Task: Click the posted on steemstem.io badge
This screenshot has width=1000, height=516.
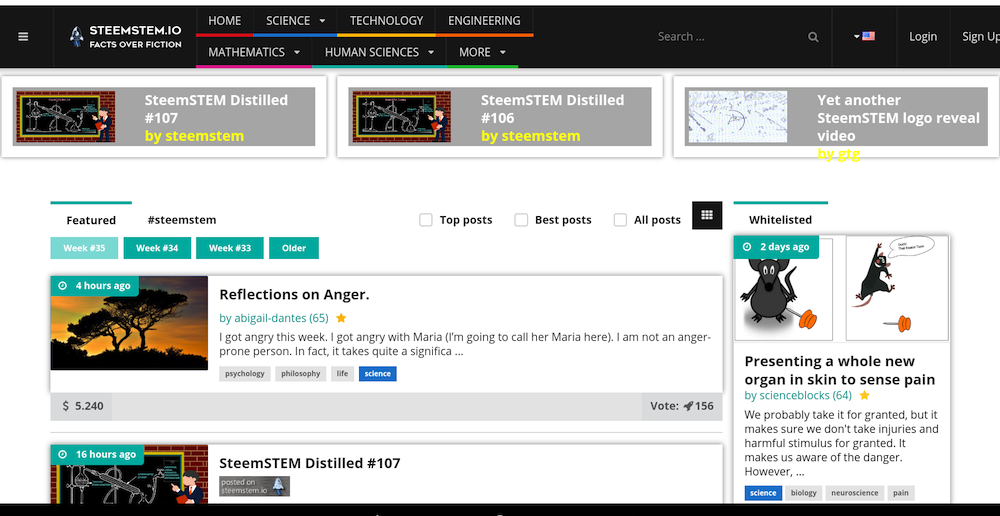Action: pos(254,486)
